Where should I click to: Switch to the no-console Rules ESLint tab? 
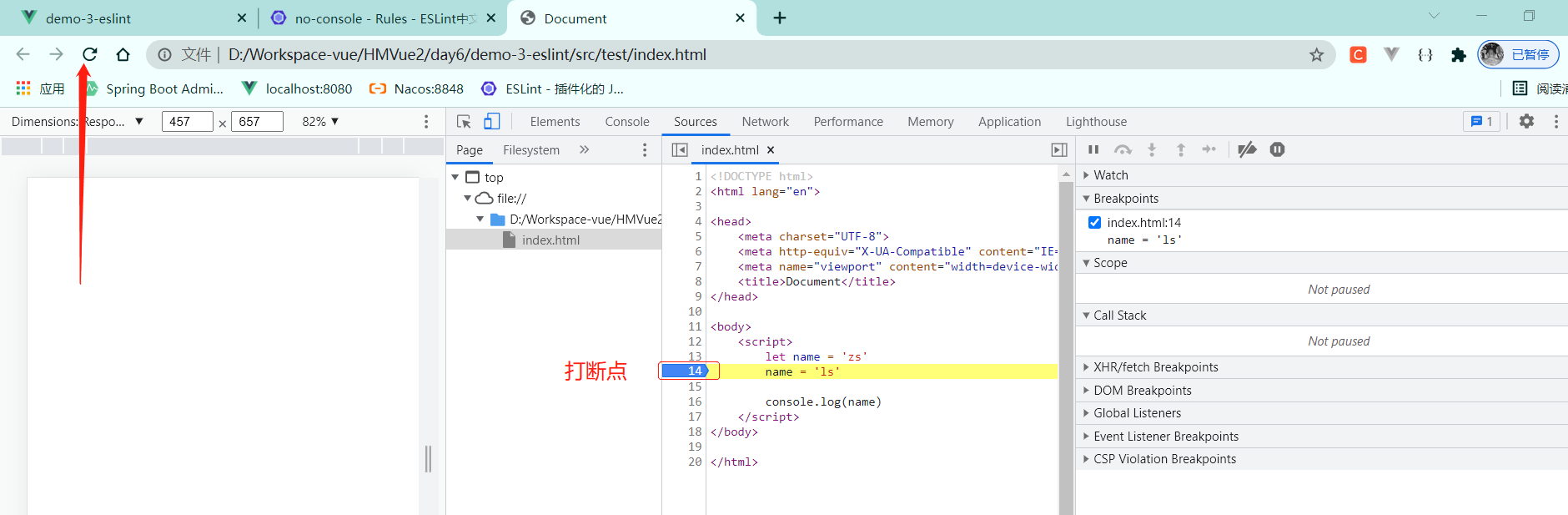coord(384,18)
